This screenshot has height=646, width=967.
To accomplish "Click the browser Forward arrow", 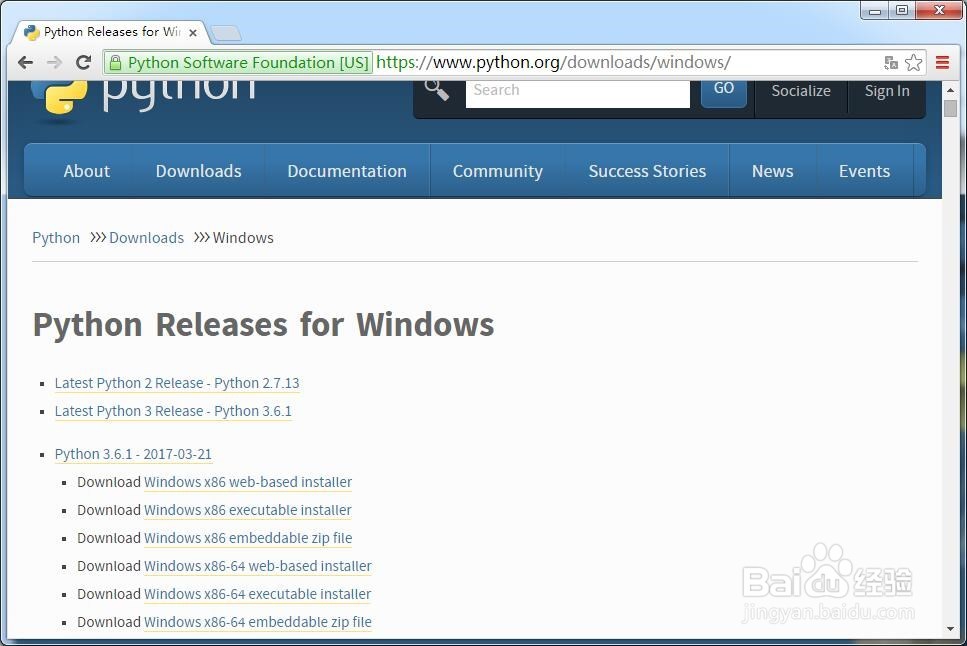I will (x=54, y=62).
